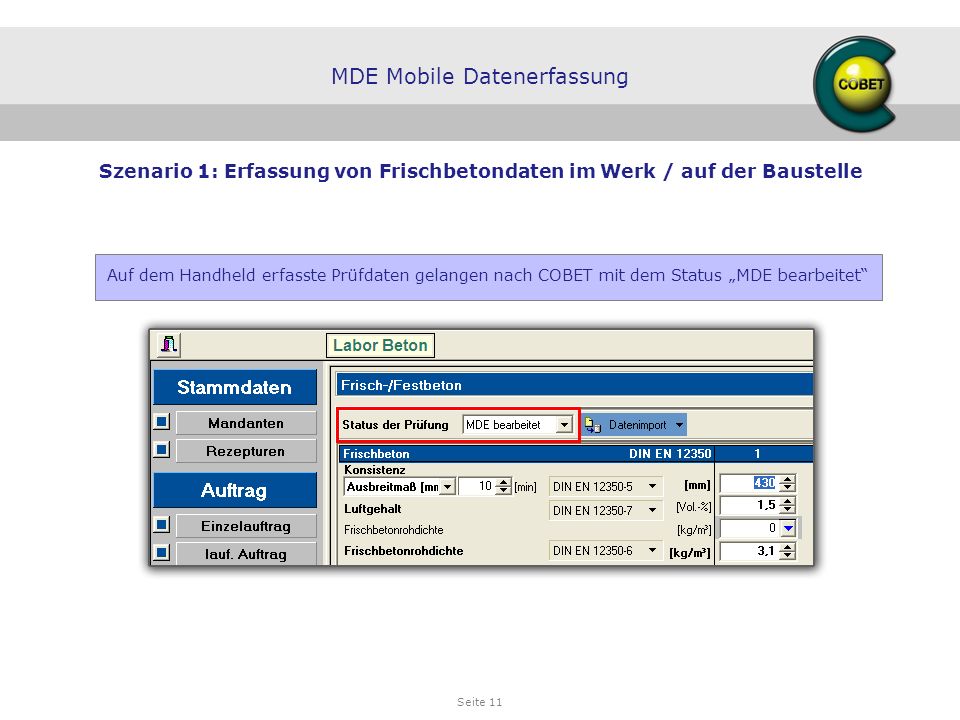Toggle the blue square next to lauf. Auftrag
The height and width of the screenshot is (720, 960).
point(162,553)
